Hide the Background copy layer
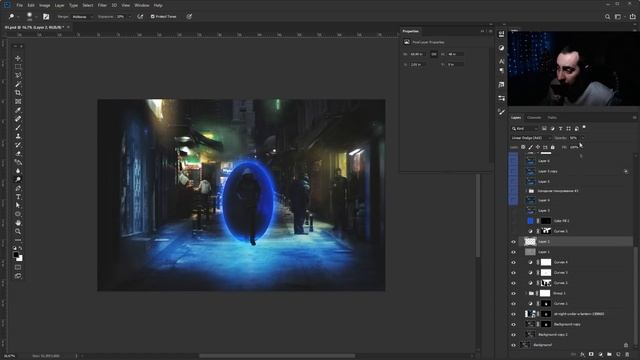 point(513,324)
